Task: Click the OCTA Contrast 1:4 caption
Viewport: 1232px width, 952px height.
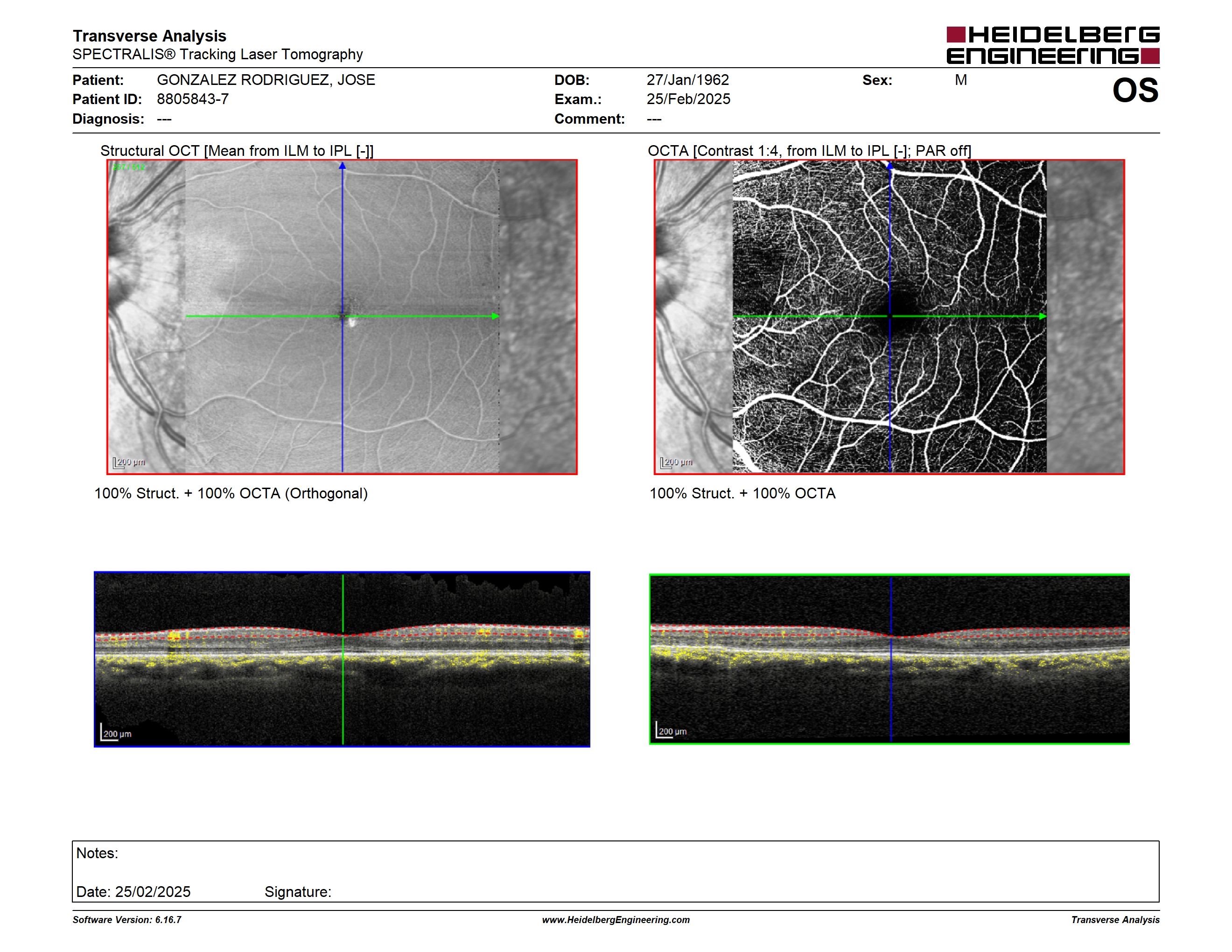Action: point(810,151)
